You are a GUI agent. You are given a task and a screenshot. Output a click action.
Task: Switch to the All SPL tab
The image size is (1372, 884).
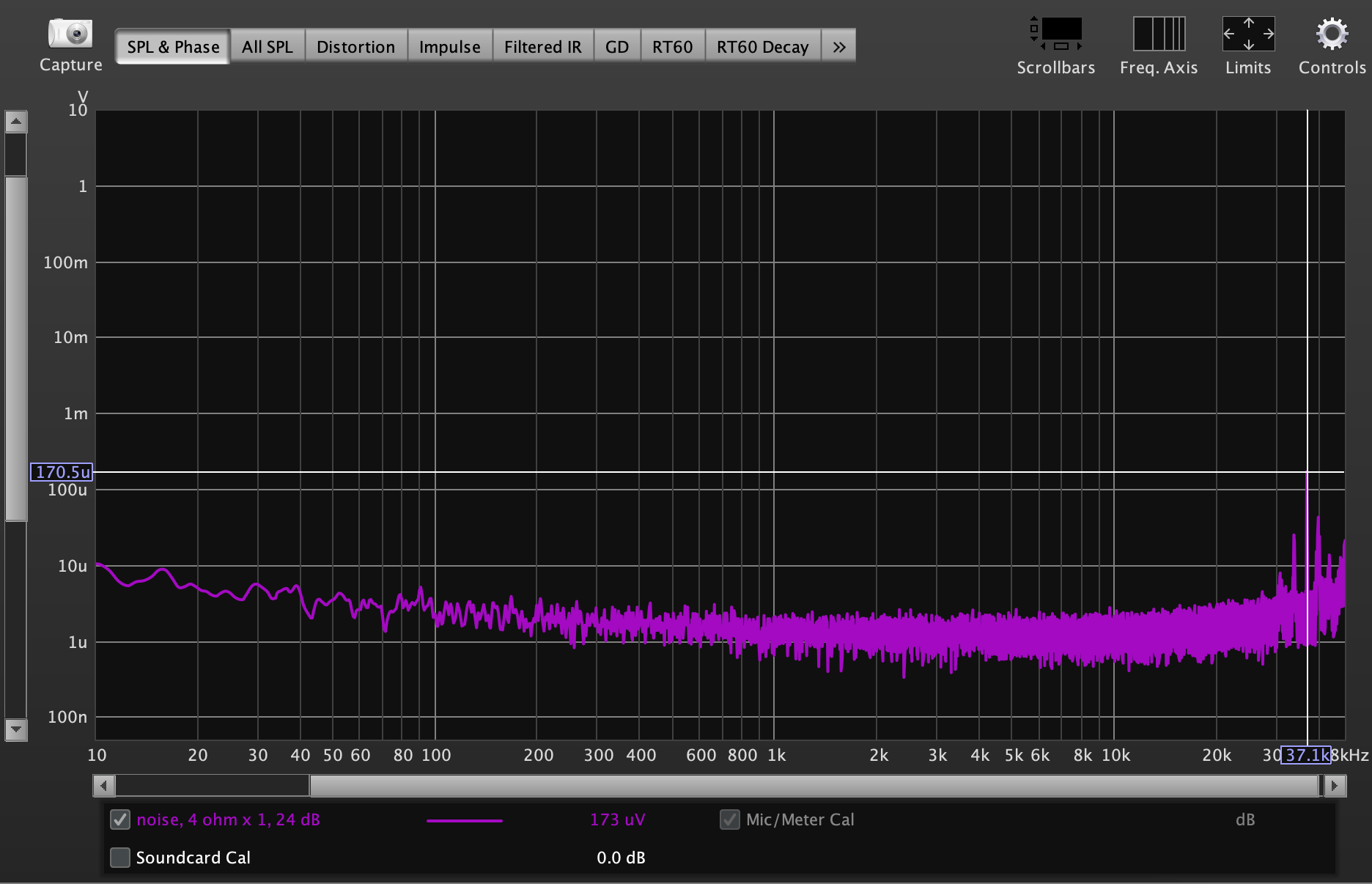[268, 47]
